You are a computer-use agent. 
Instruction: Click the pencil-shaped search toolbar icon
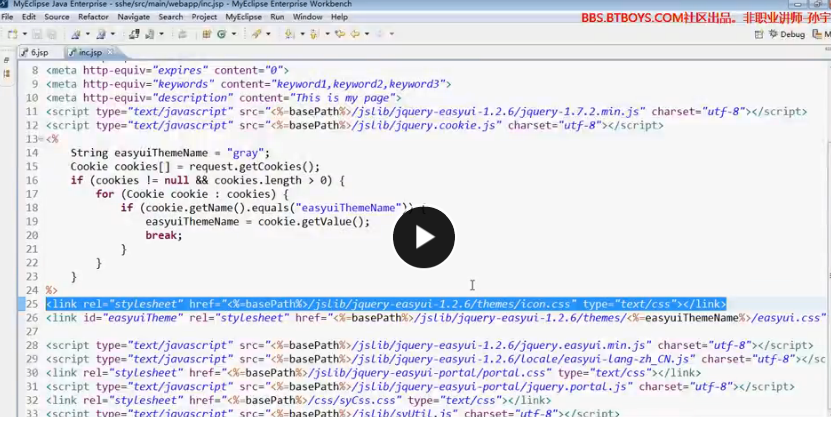[x=257, y=34]
